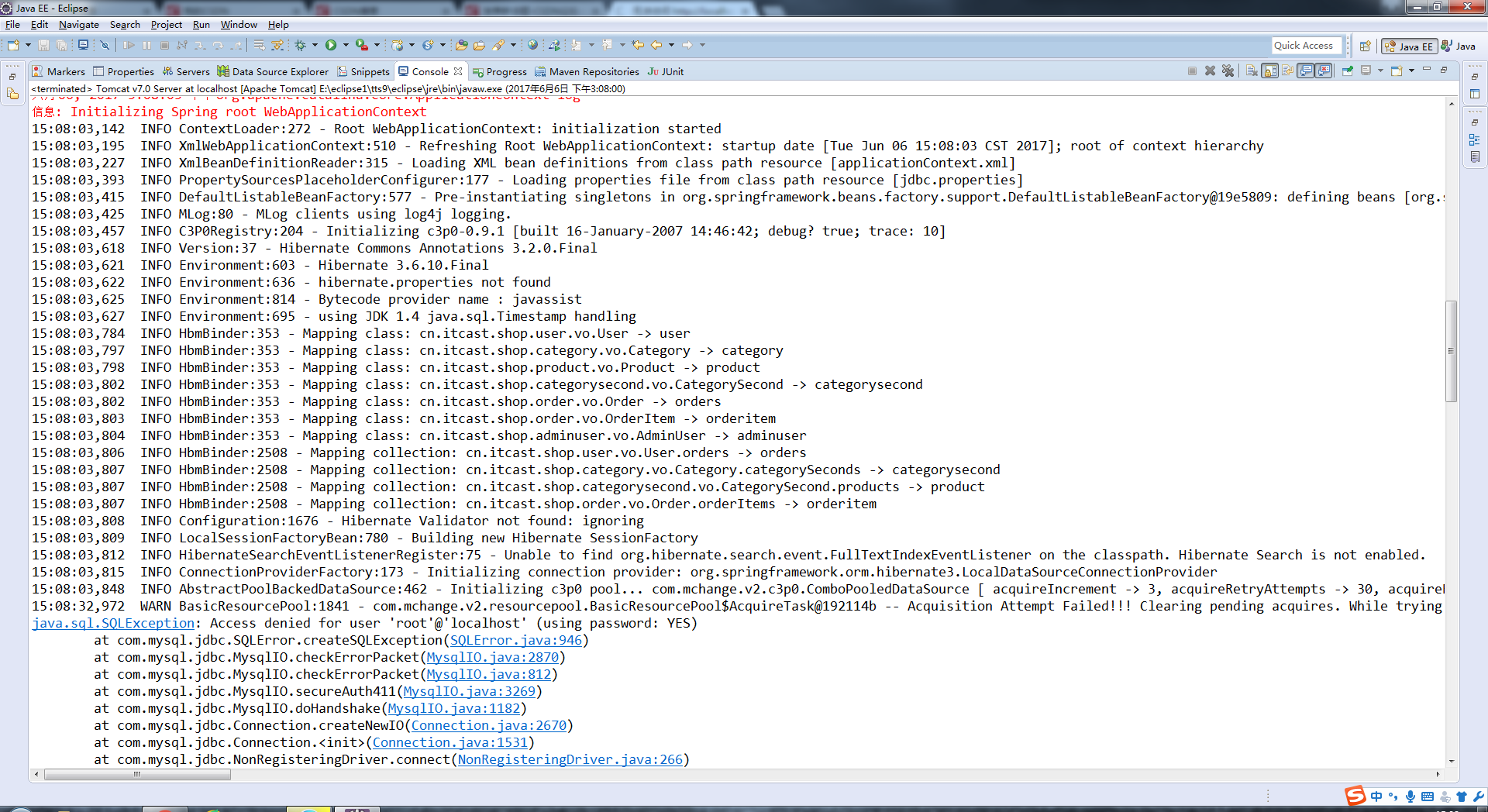
Task: Click the Debug bug icon
Action: tap(300, 45)
